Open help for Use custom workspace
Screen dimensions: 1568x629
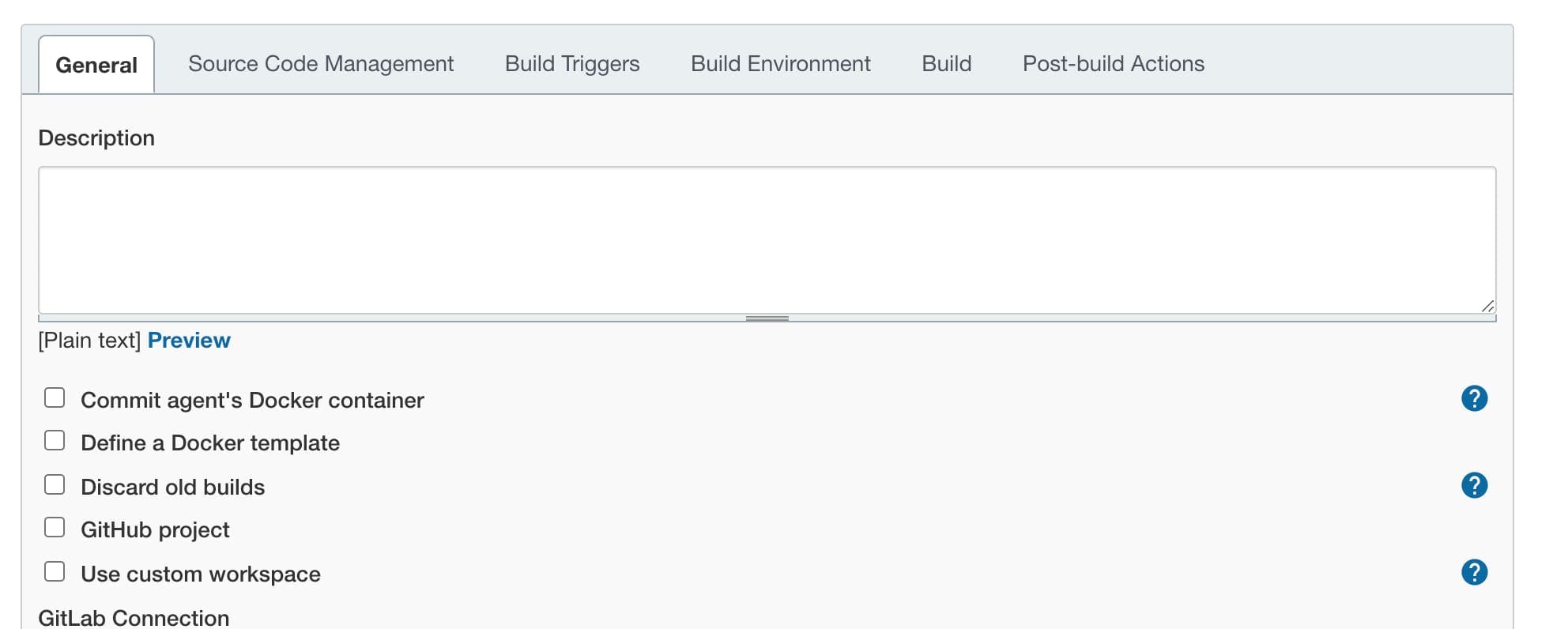pos(1474,572)
